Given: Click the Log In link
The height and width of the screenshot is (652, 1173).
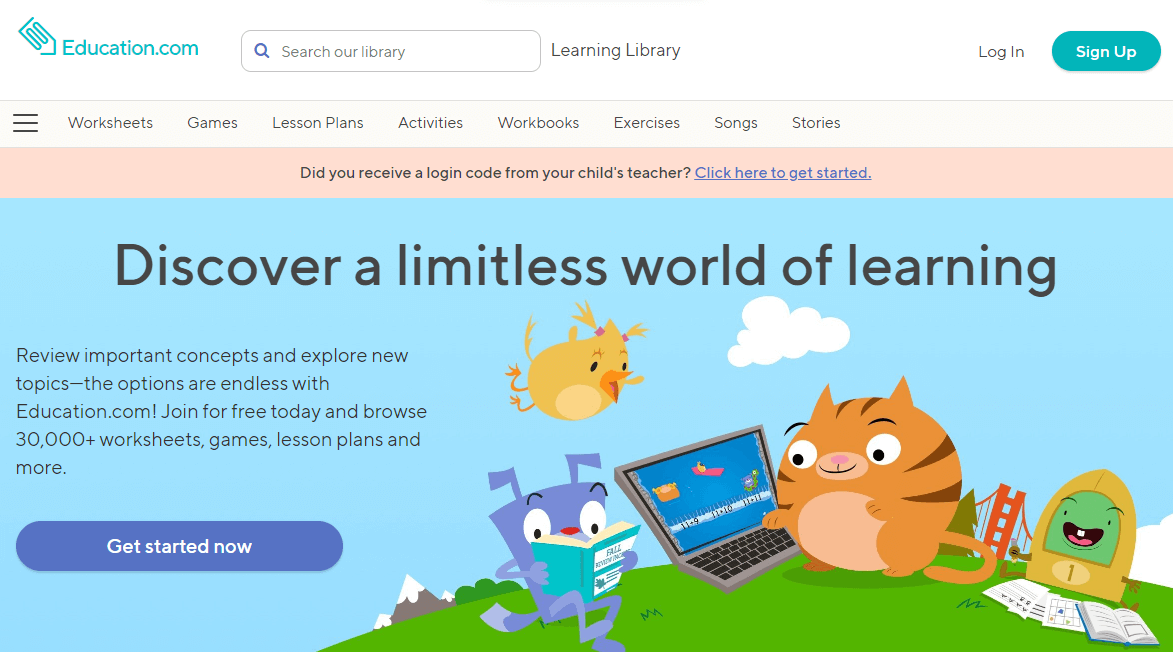Looking at the screenshot, I should [1001, 51].
